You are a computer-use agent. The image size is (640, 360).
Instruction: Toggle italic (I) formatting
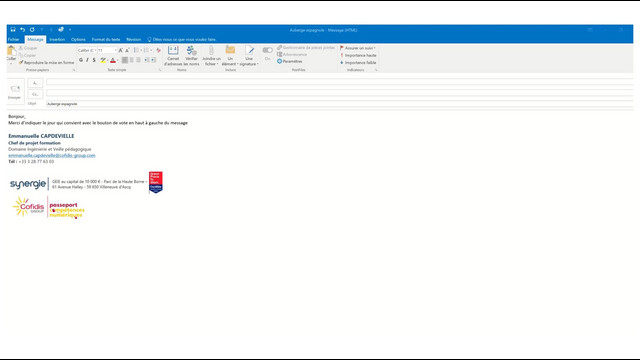click(87, 60)
